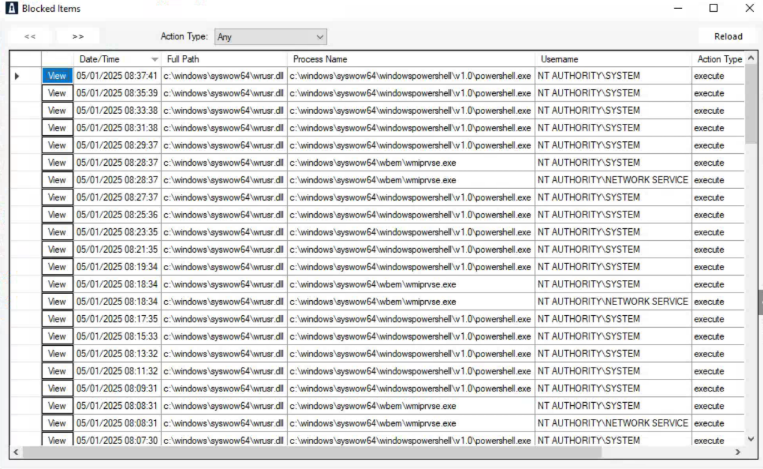View the 08:23:35 blocked entry

[x=57, y=232]
